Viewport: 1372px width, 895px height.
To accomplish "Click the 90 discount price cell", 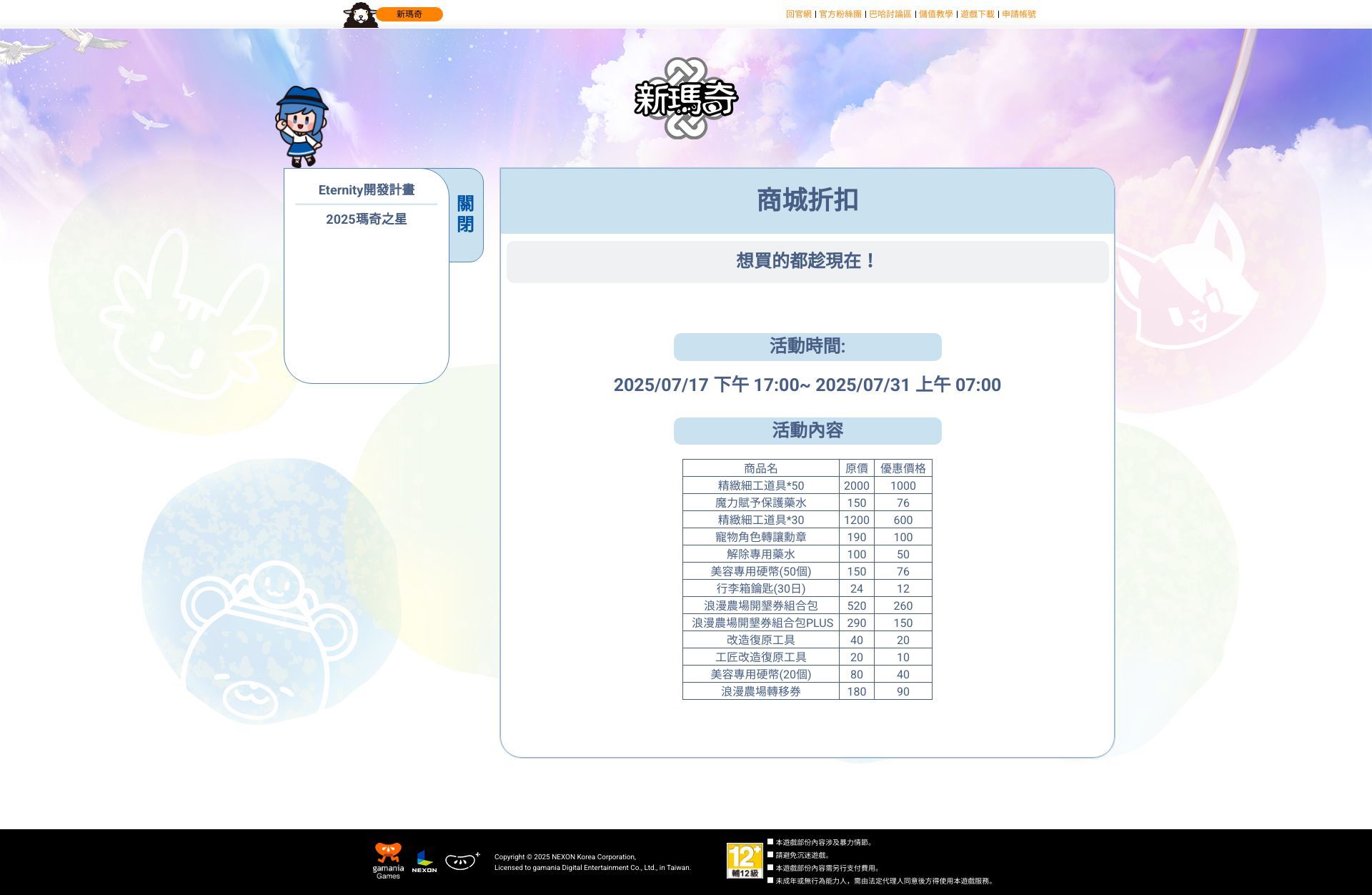I will [903, 691].
